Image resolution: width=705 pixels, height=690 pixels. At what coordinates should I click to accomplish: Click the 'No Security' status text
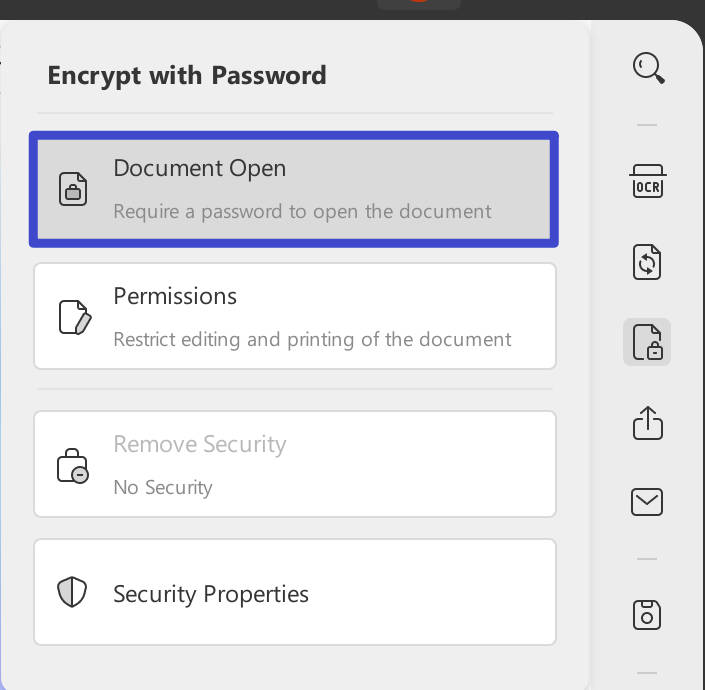tap(163, 488)
